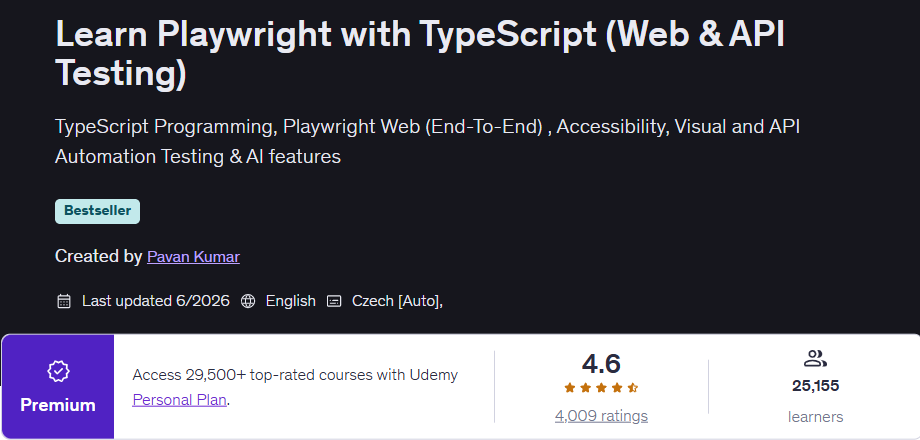Click the closed captions icon beside Czech

point(334,302)
